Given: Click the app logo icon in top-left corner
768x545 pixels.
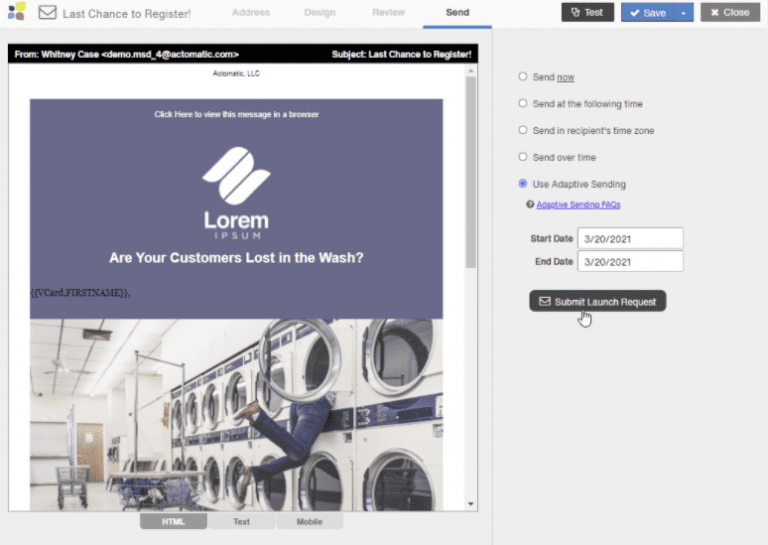Looking at the screenshot, I should coord(16,12).
